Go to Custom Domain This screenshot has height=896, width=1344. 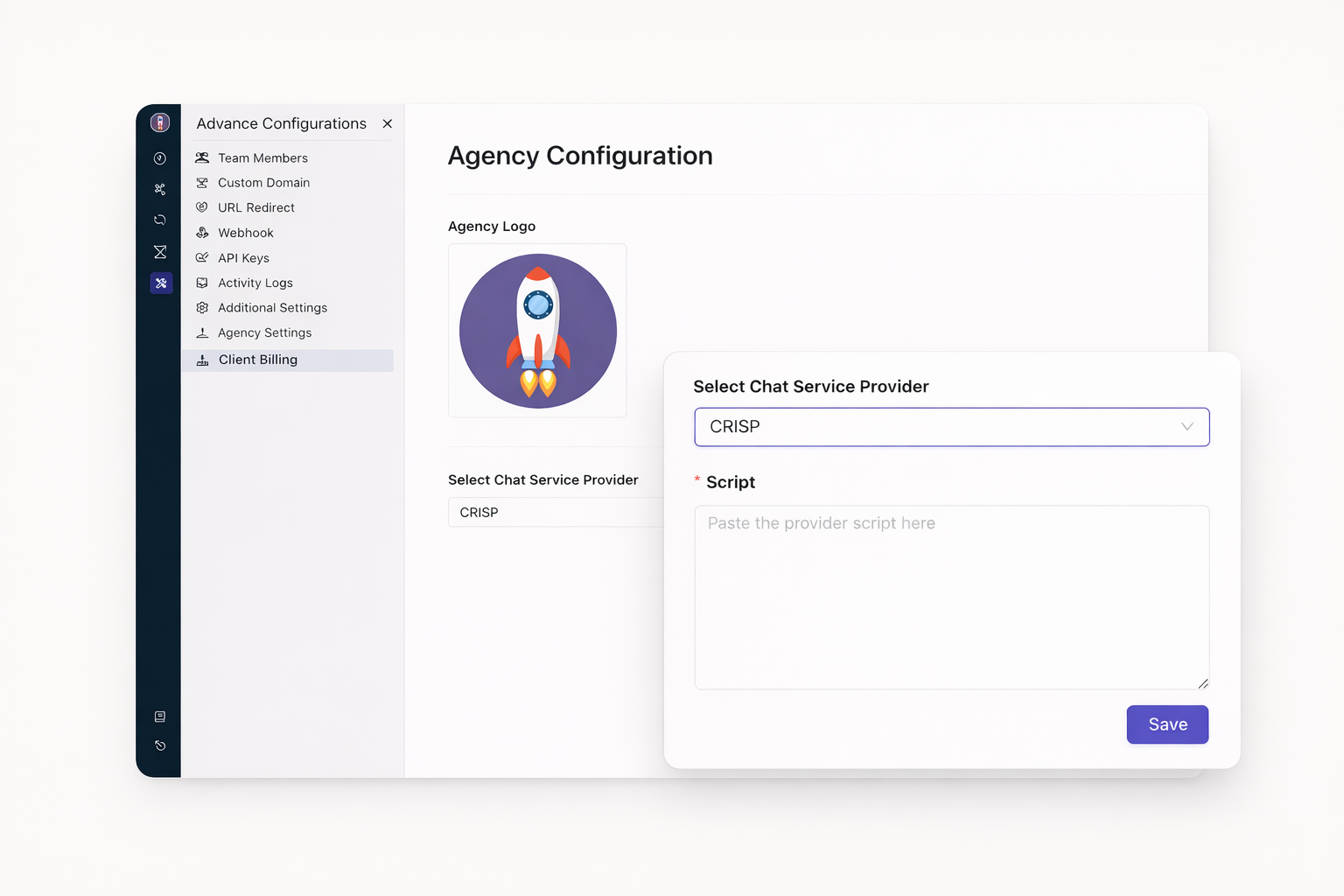click(263, 183)
